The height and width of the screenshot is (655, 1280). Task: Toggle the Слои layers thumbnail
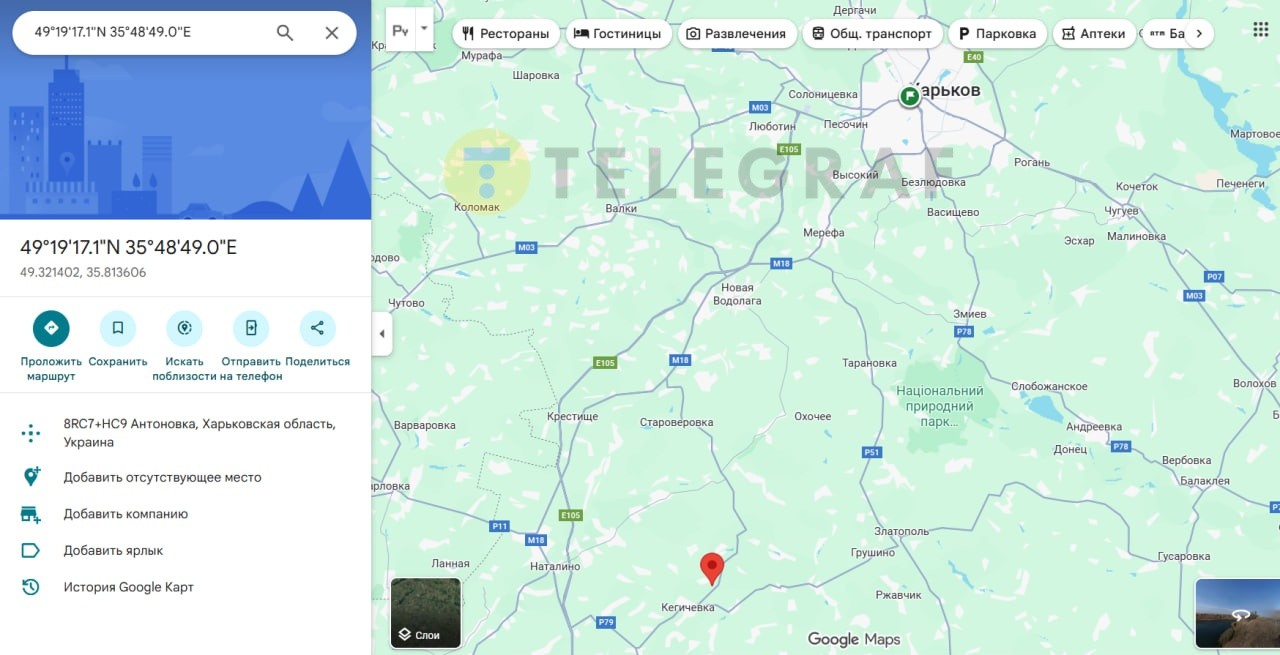point(426,613)
